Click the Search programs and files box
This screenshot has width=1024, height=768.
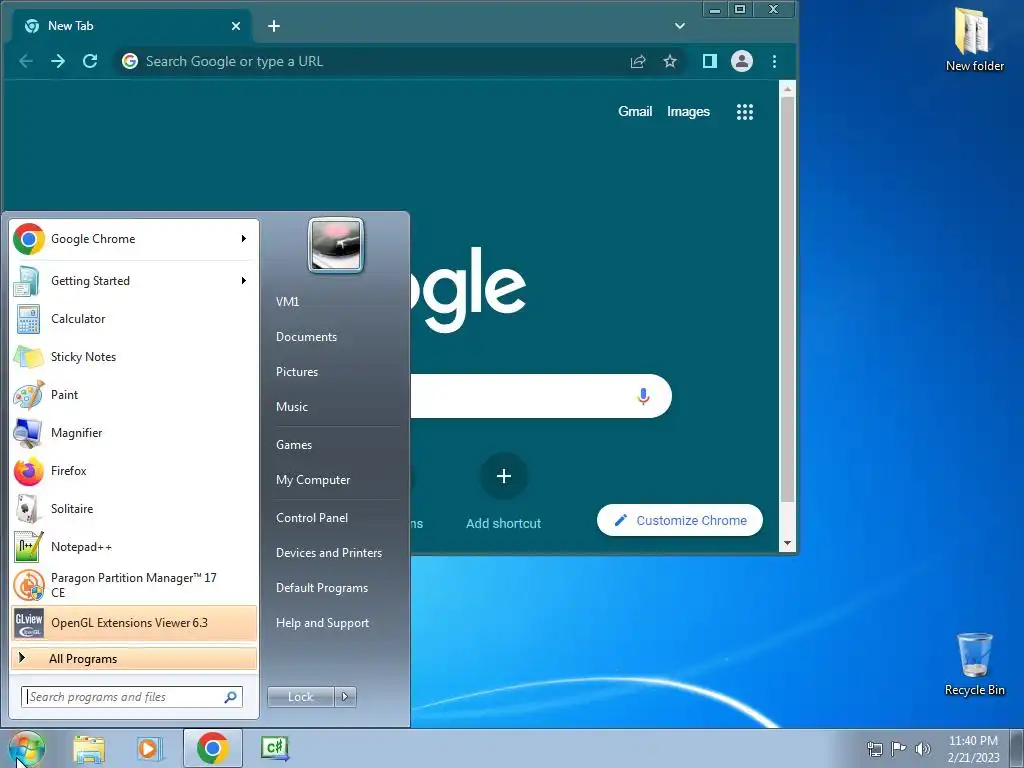pos(132,697)
